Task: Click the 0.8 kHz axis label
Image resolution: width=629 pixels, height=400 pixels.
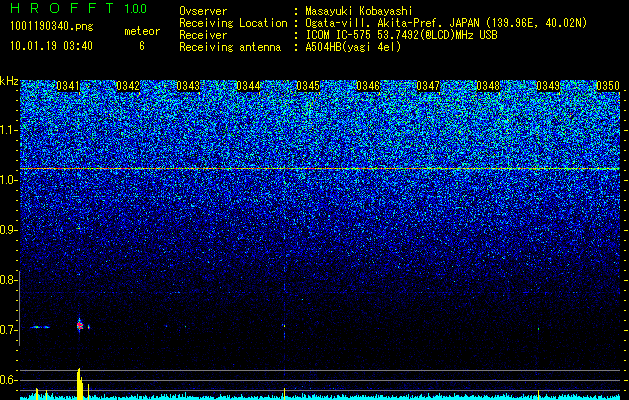Action: [x=9, y=280]
